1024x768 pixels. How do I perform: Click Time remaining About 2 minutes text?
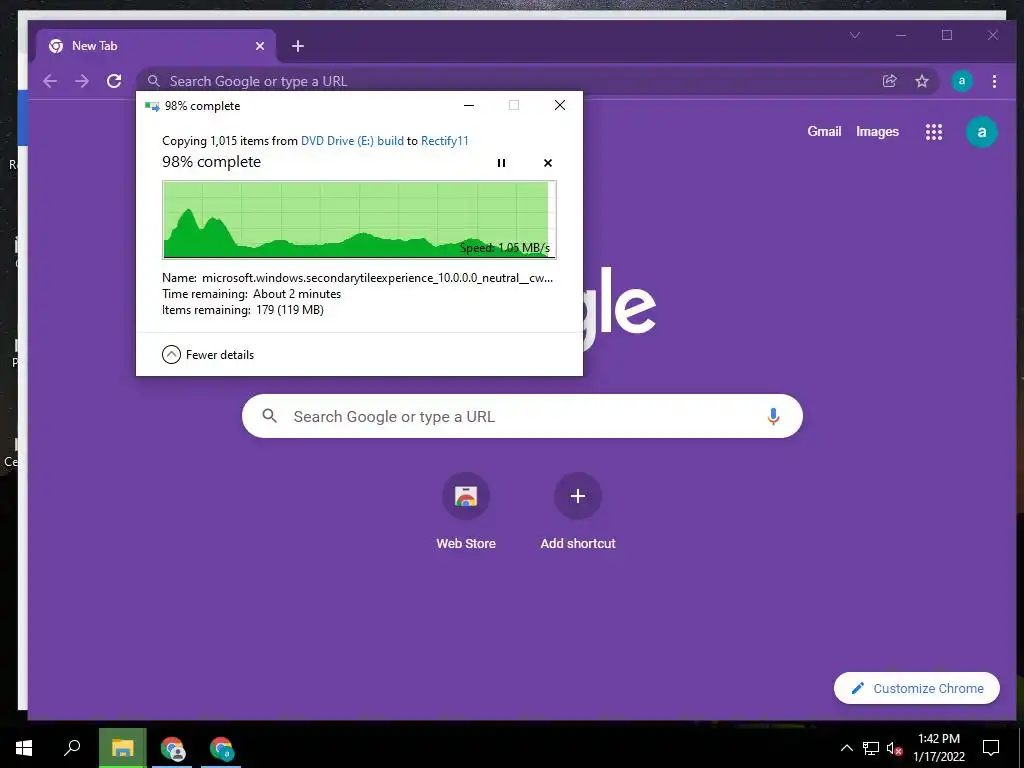[251, 294]
